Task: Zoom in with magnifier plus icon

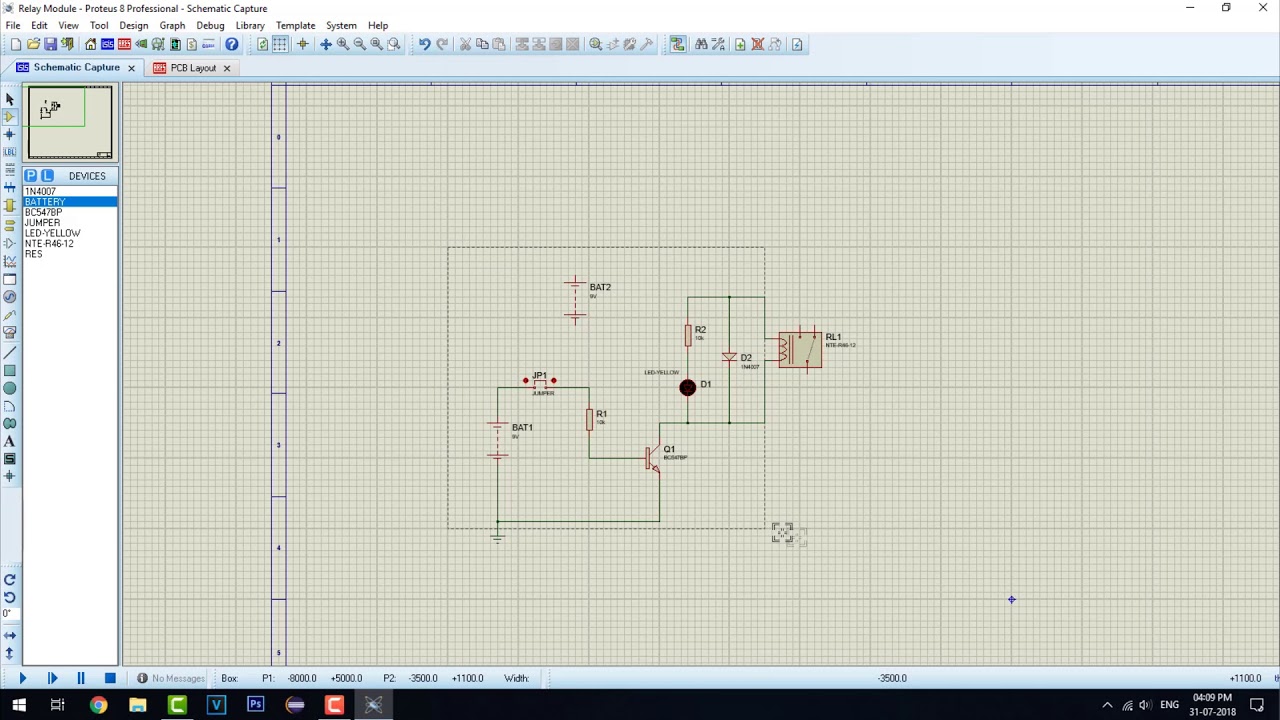Action: click(342, 44)
